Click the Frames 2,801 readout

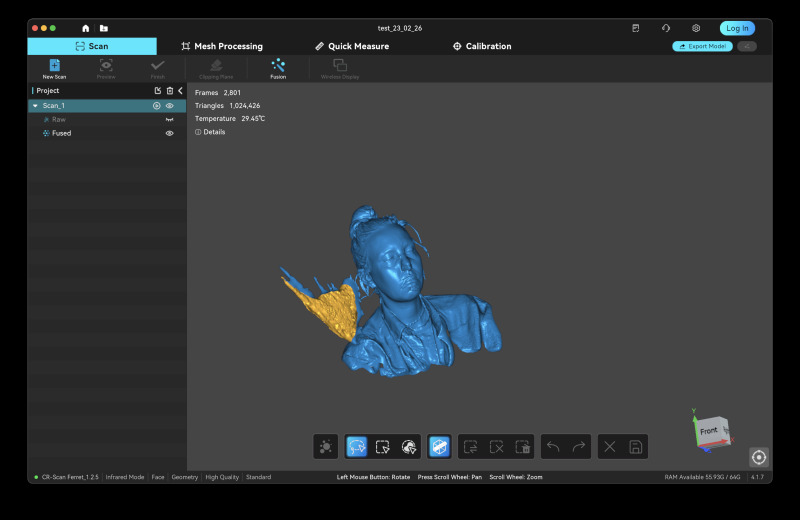pos(217,92)
